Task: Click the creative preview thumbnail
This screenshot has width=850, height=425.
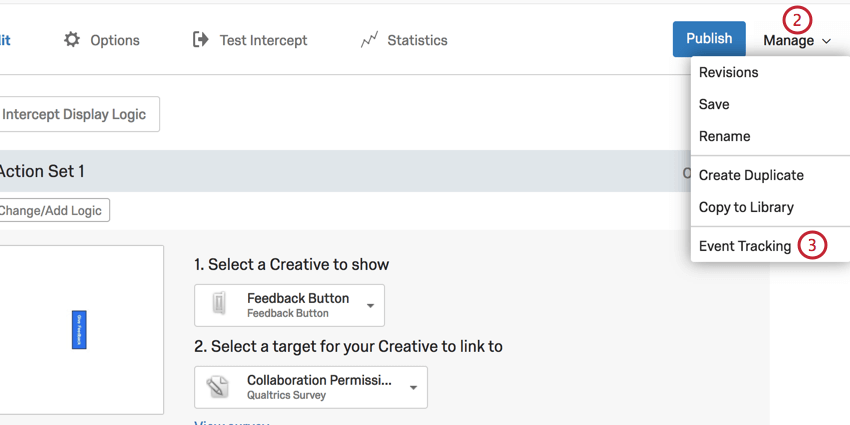Action: pyautogui.click(x=80, y=330)
